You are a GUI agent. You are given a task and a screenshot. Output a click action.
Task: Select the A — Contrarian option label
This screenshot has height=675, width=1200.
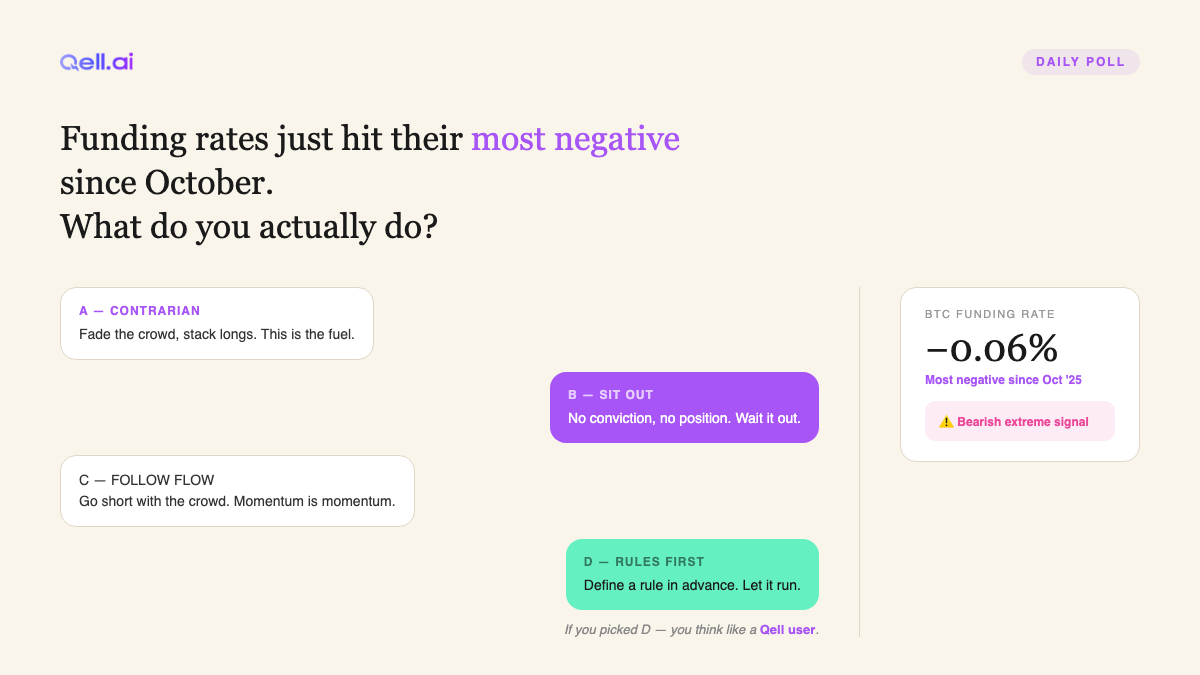(x=140, y=311)
